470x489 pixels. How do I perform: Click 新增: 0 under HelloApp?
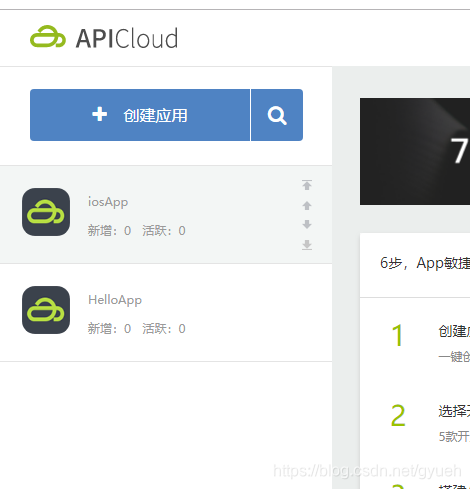pos(109,328)
